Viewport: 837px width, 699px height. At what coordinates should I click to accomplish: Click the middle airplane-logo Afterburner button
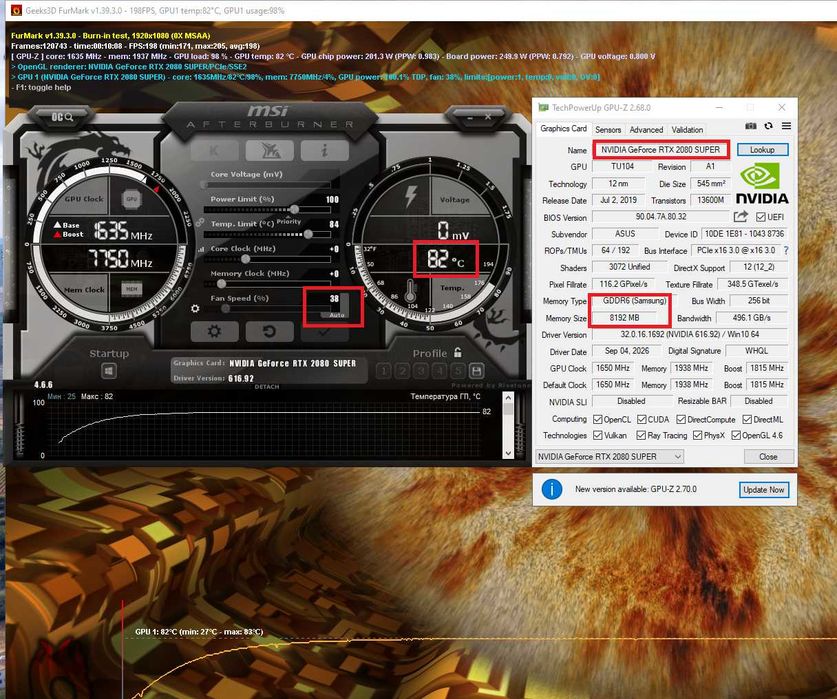click(270, 151)
